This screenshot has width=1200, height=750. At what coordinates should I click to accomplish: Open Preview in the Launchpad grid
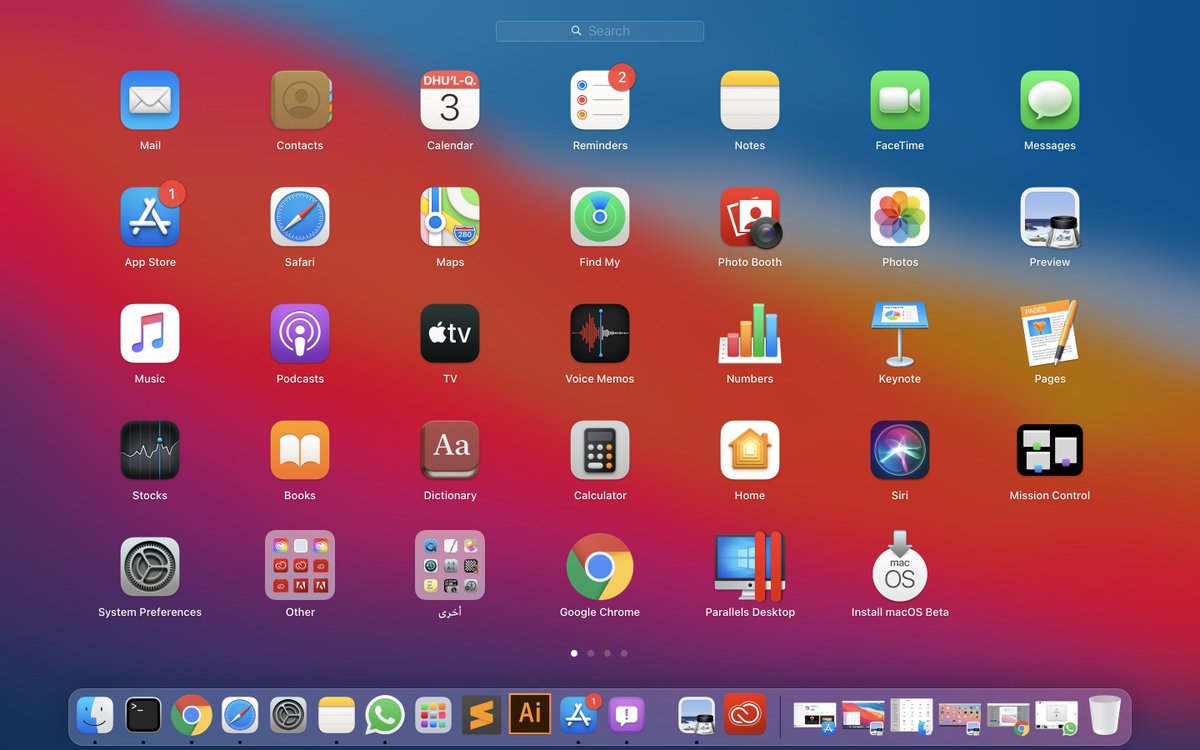1050,217
